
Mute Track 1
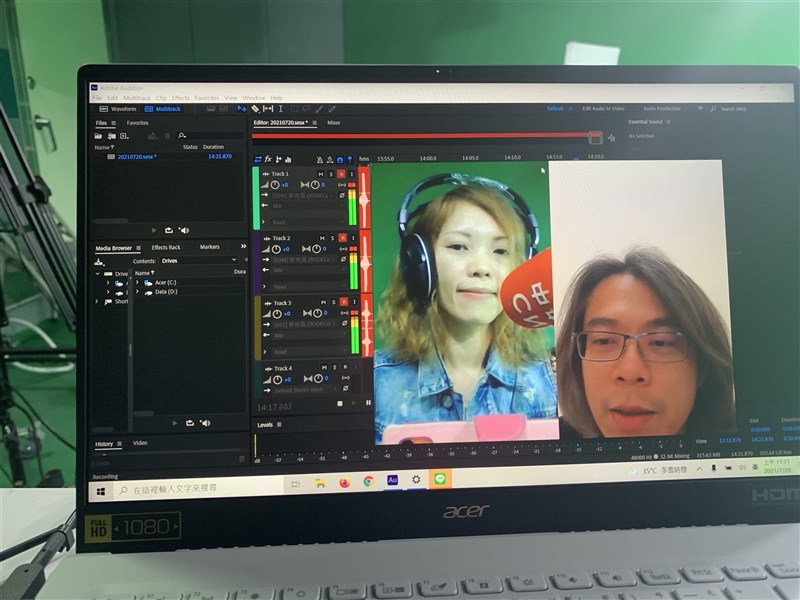[x=320, y=174]
